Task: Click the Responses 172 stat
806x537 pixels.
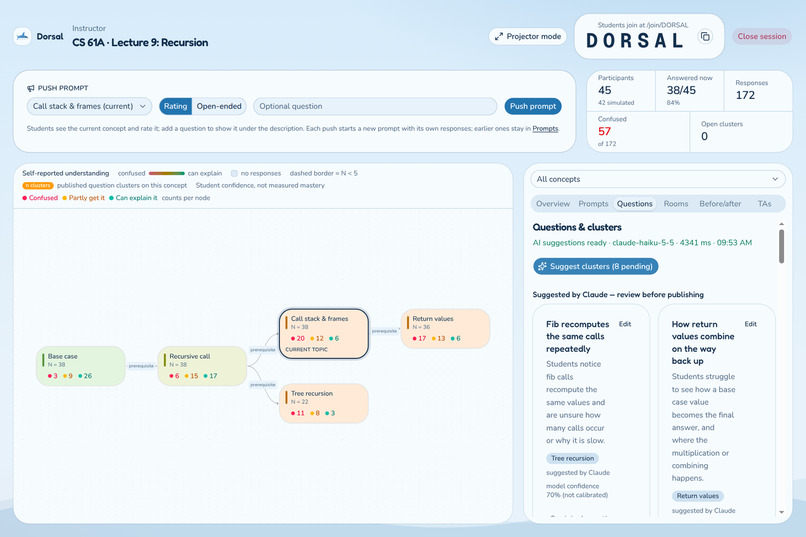Action: pyautogui.click(x=758, y=91)
